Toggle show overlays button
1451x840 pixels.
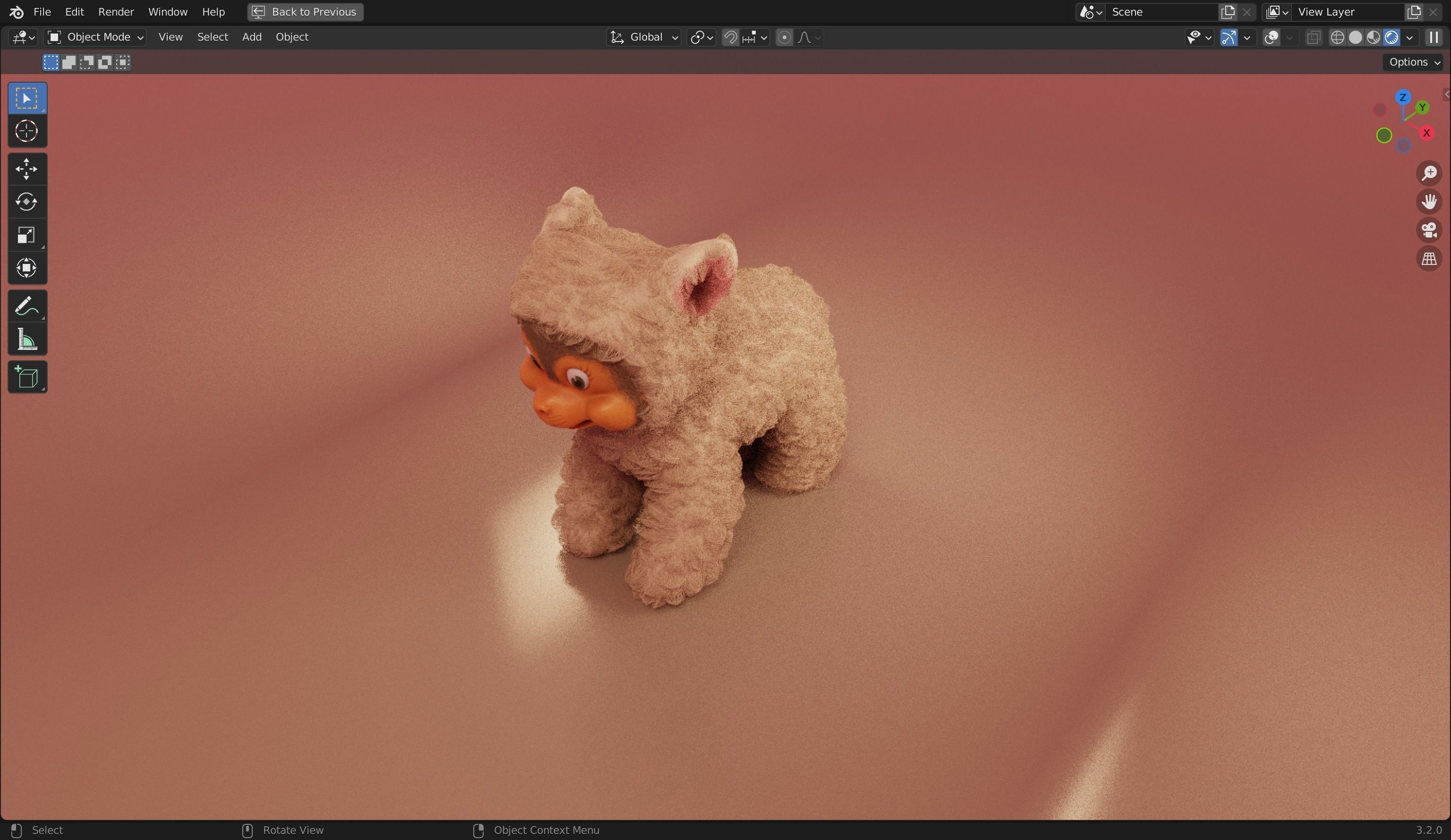(x=1272, y=37)
